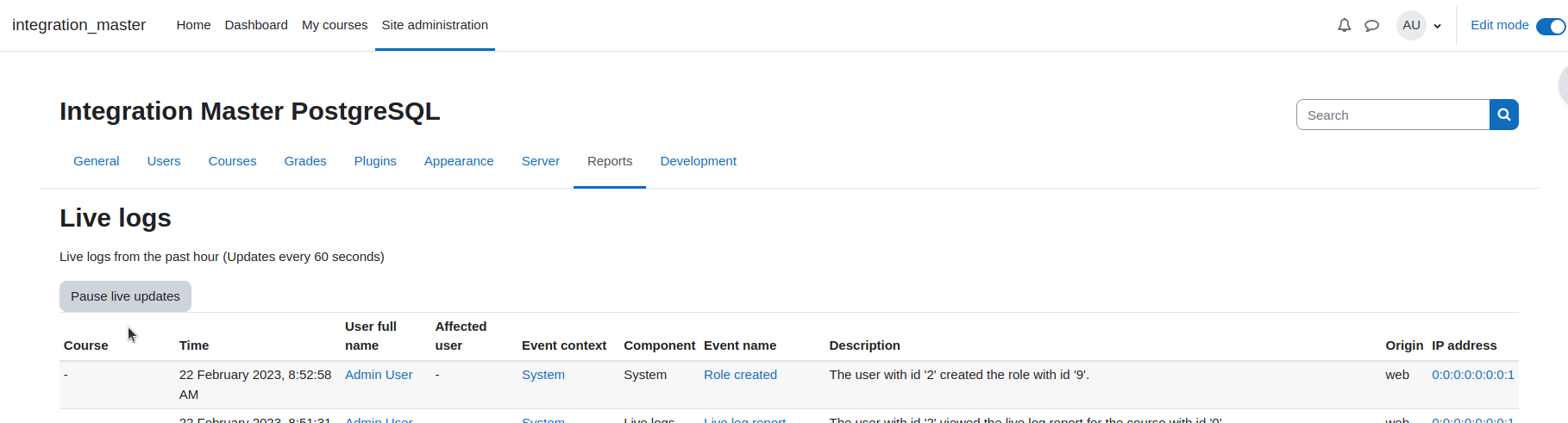Click the integration_master site logo
The height and width of the screenshot is (423, 1568).
click(78, 25)
